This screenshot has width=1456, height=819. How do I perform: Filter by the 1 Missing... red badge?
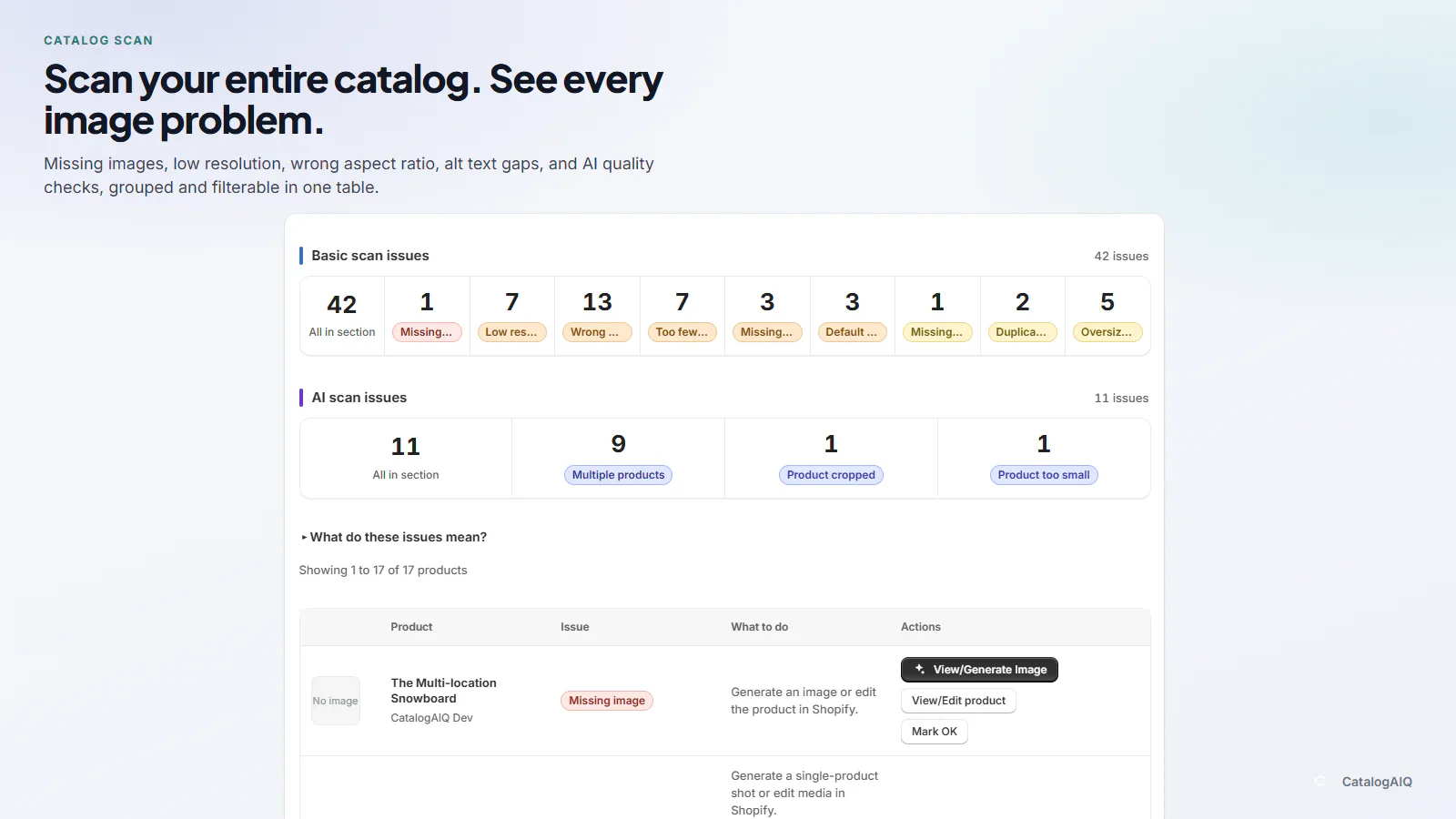(427, 316)
